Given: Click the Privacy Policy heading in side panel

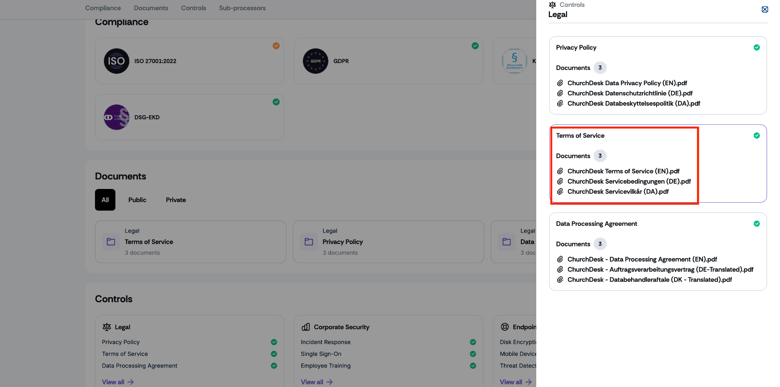Looking at the screenshot, I should (x=576, y=48).
